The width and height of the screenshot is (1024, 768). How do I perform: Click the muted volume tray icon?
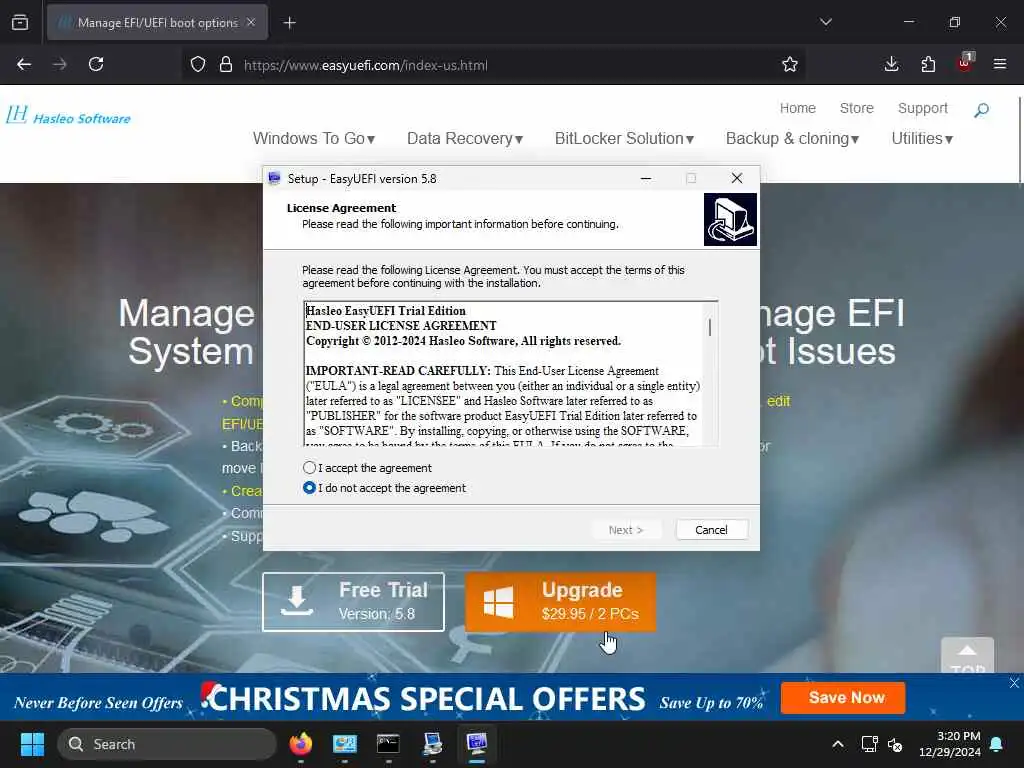click(x=895, y=744)
